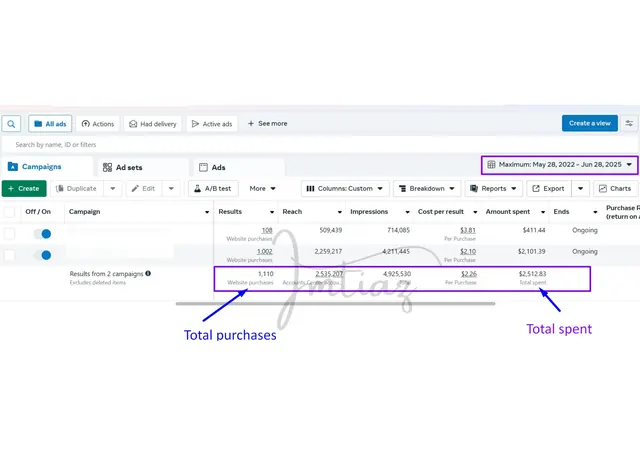
Task: Click the 714,085 impressions value
Action: [x=398, y=230]
